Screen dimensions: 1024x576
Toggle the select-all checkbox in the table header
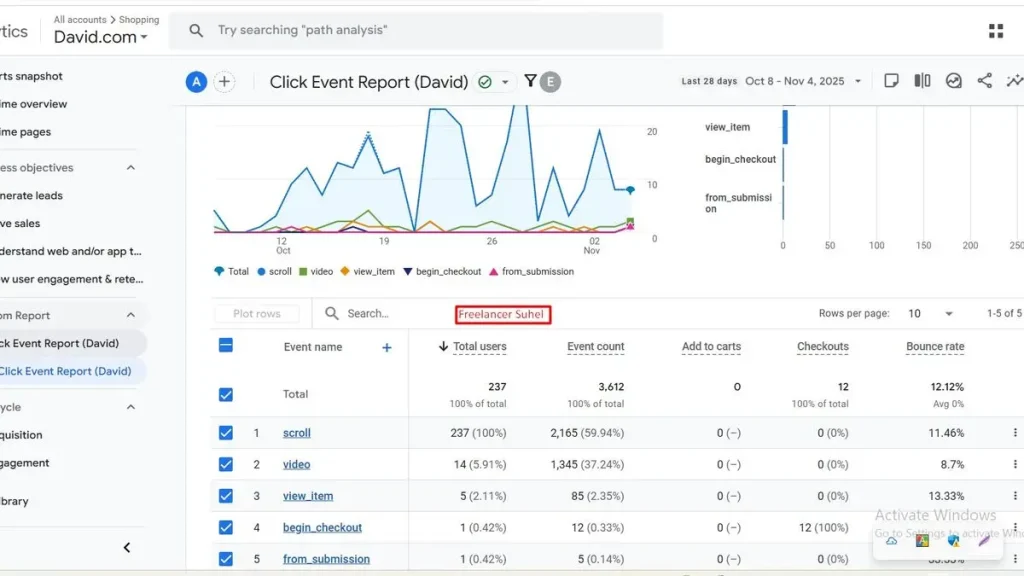pyautogui.click(x=226, y=346)
